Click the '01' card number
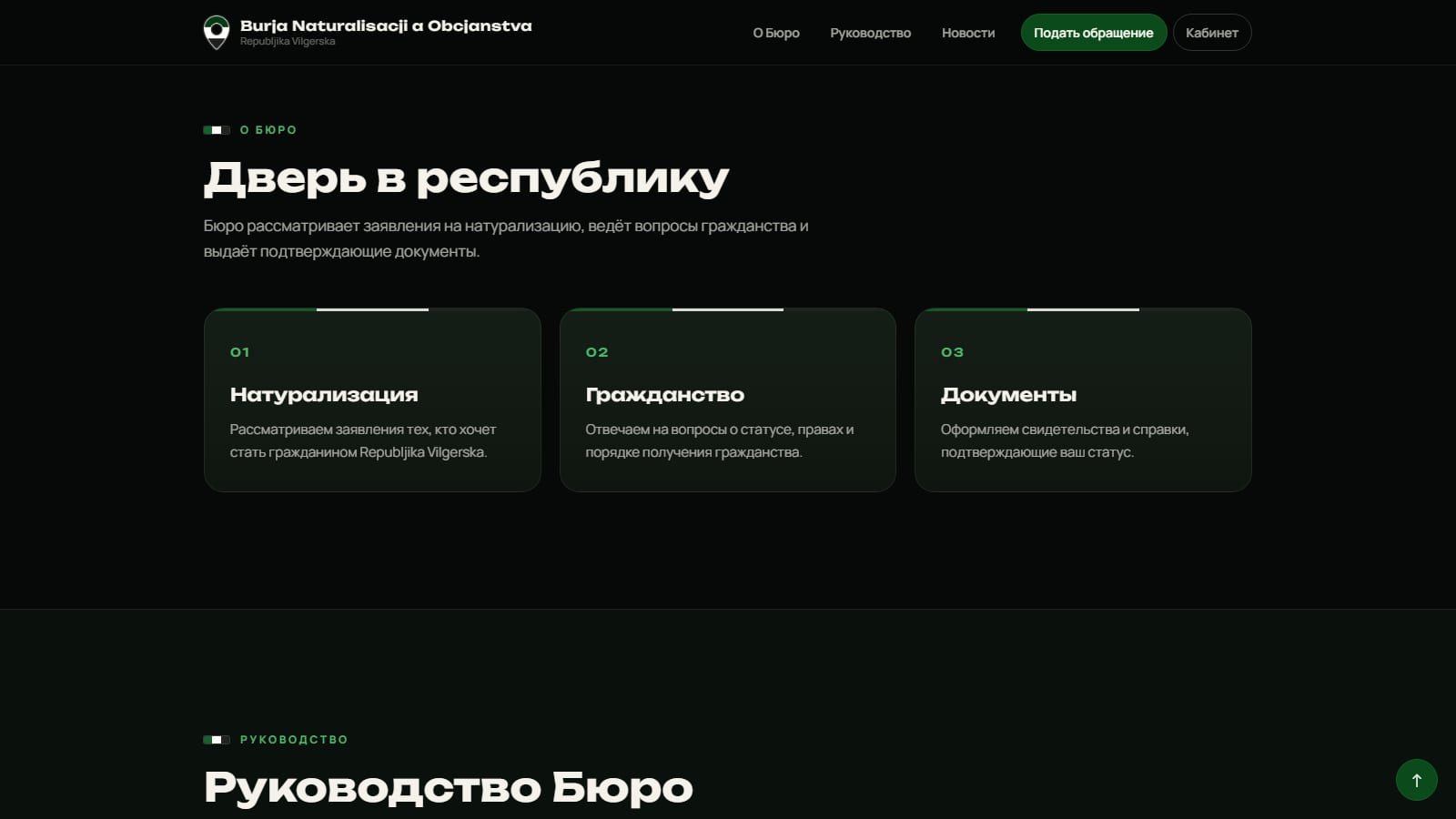1456x819 pixels. (239, 352)
